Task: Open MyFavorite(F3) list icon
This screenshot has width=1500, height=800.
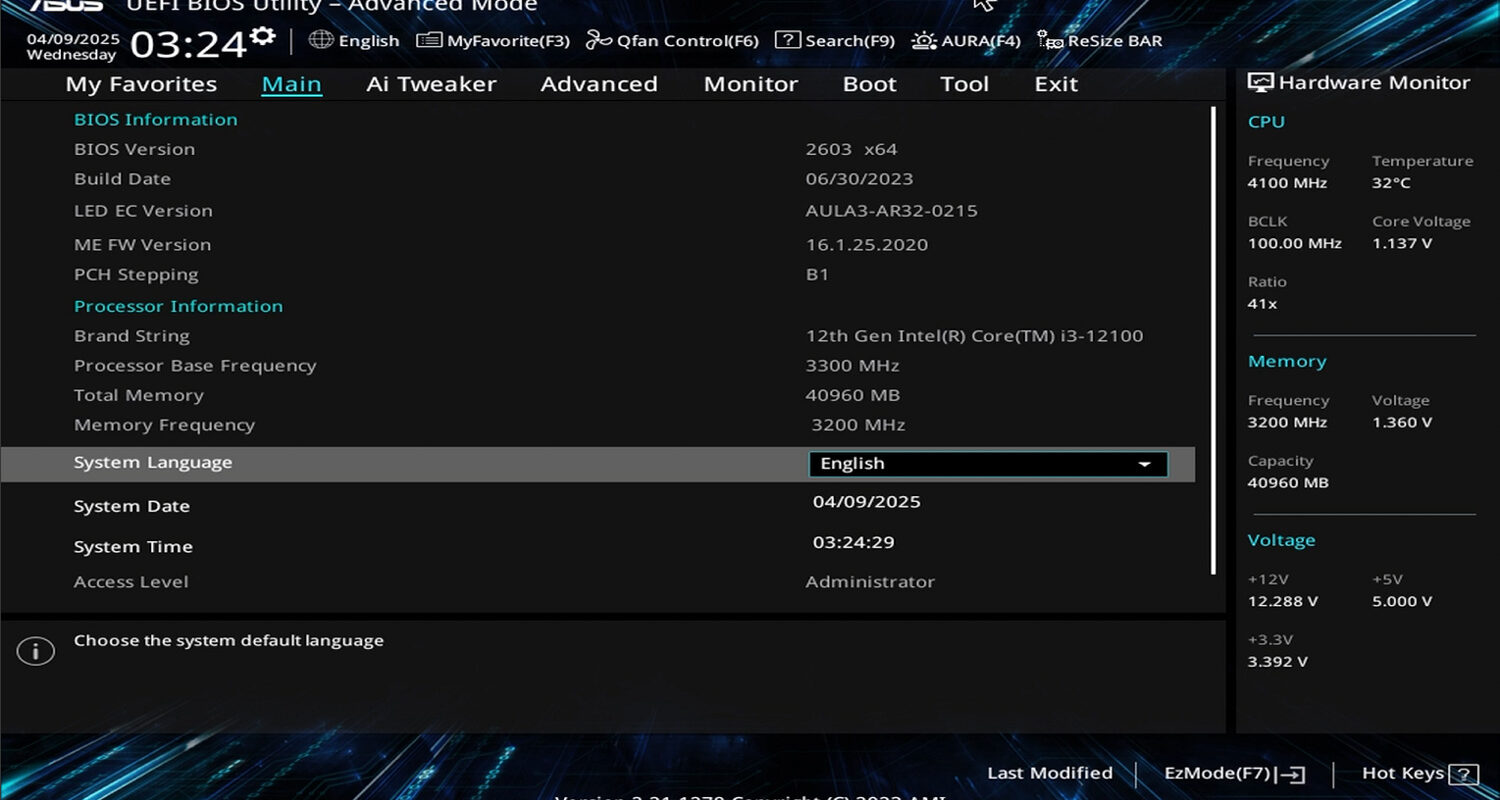Action: pos(429,40)
